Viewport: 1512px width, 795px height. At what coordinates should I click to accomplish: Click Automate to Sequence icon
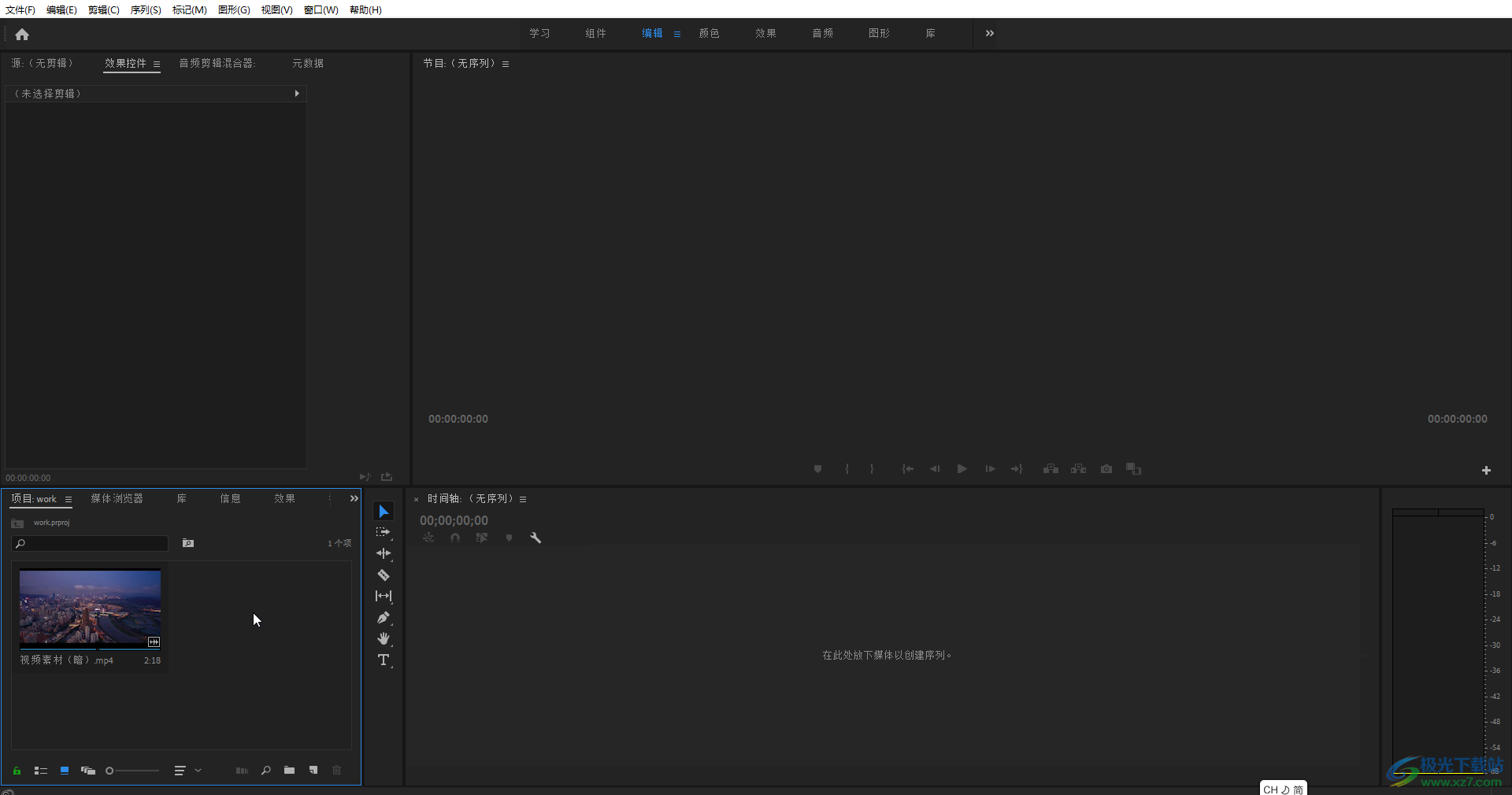[242, 771]
